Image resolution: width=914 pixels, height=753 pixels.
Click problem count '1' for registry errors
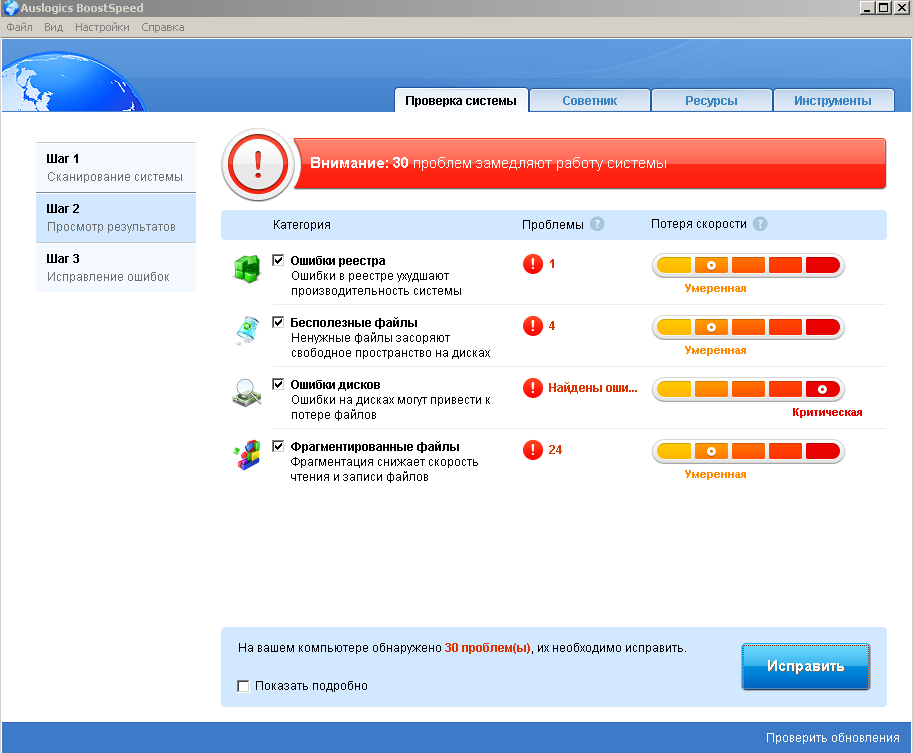pos(552,264)
